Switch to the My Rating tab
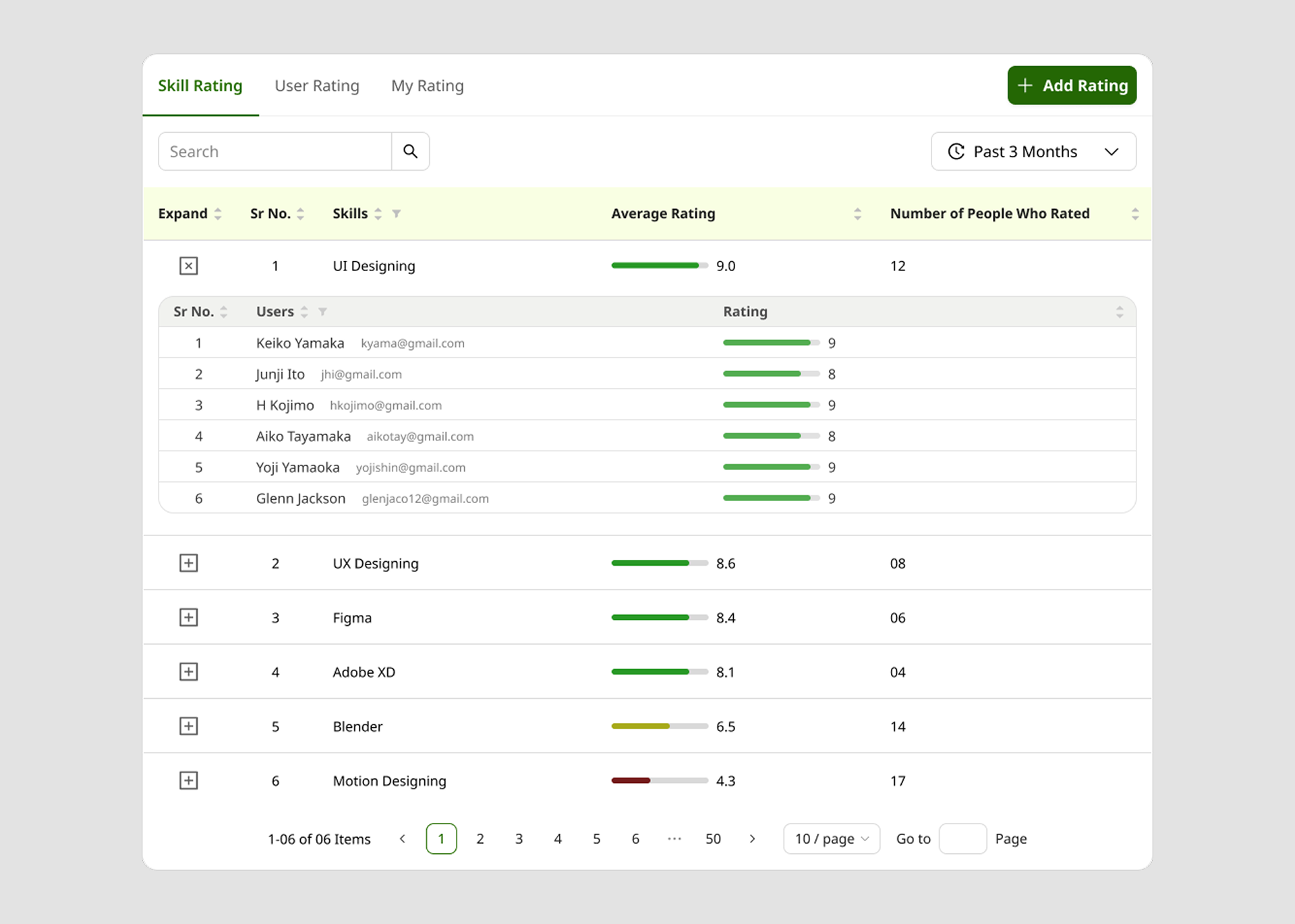 pos(428,86)
